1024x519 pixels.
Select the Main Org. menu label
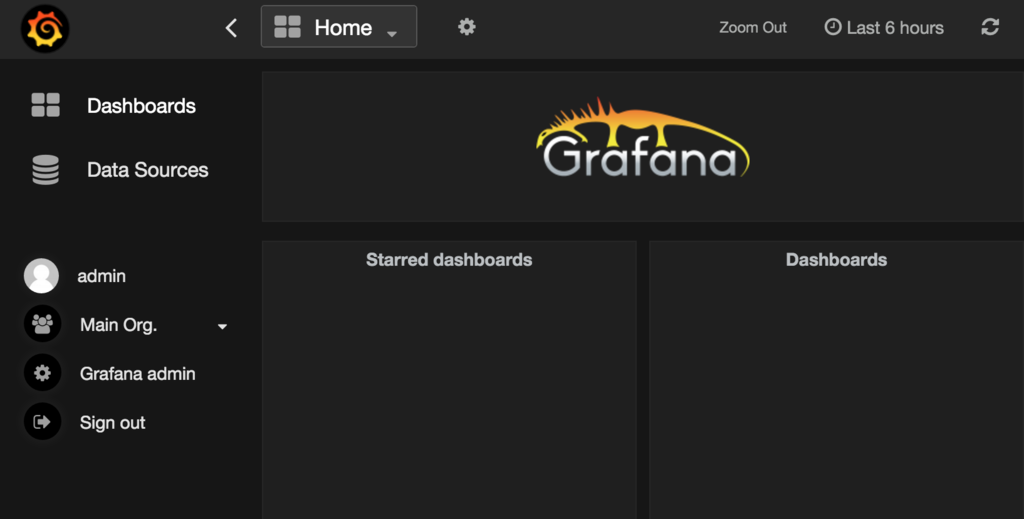(x=118, y=324)
